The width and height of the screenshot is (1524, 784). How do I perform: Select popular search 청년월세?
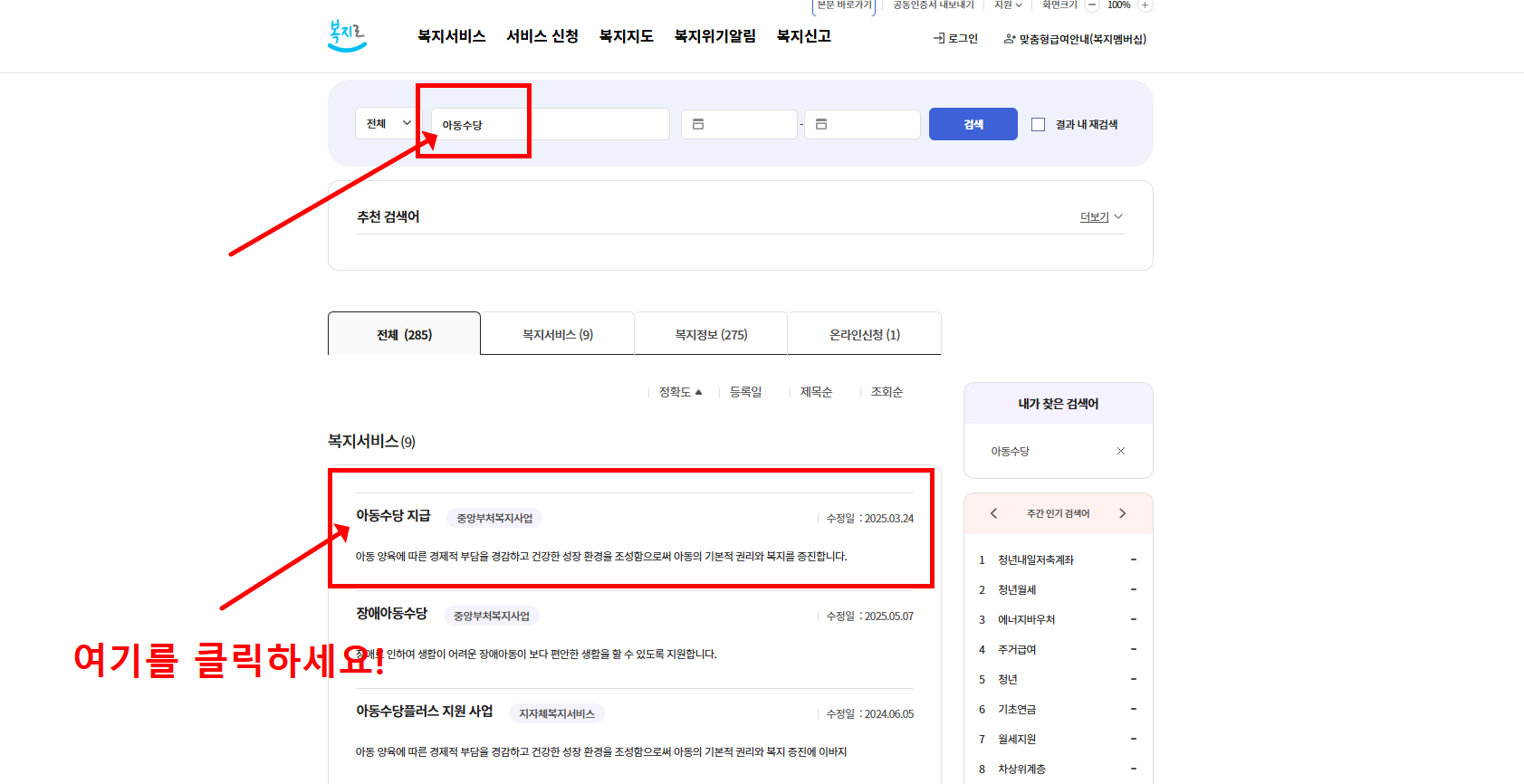point(1017,589)
